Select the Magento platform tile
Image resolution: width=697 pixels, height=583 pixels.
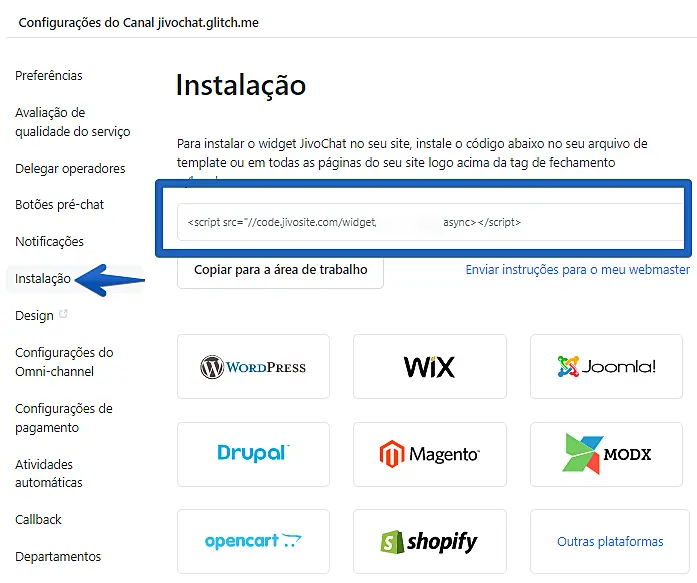(429, 454)
